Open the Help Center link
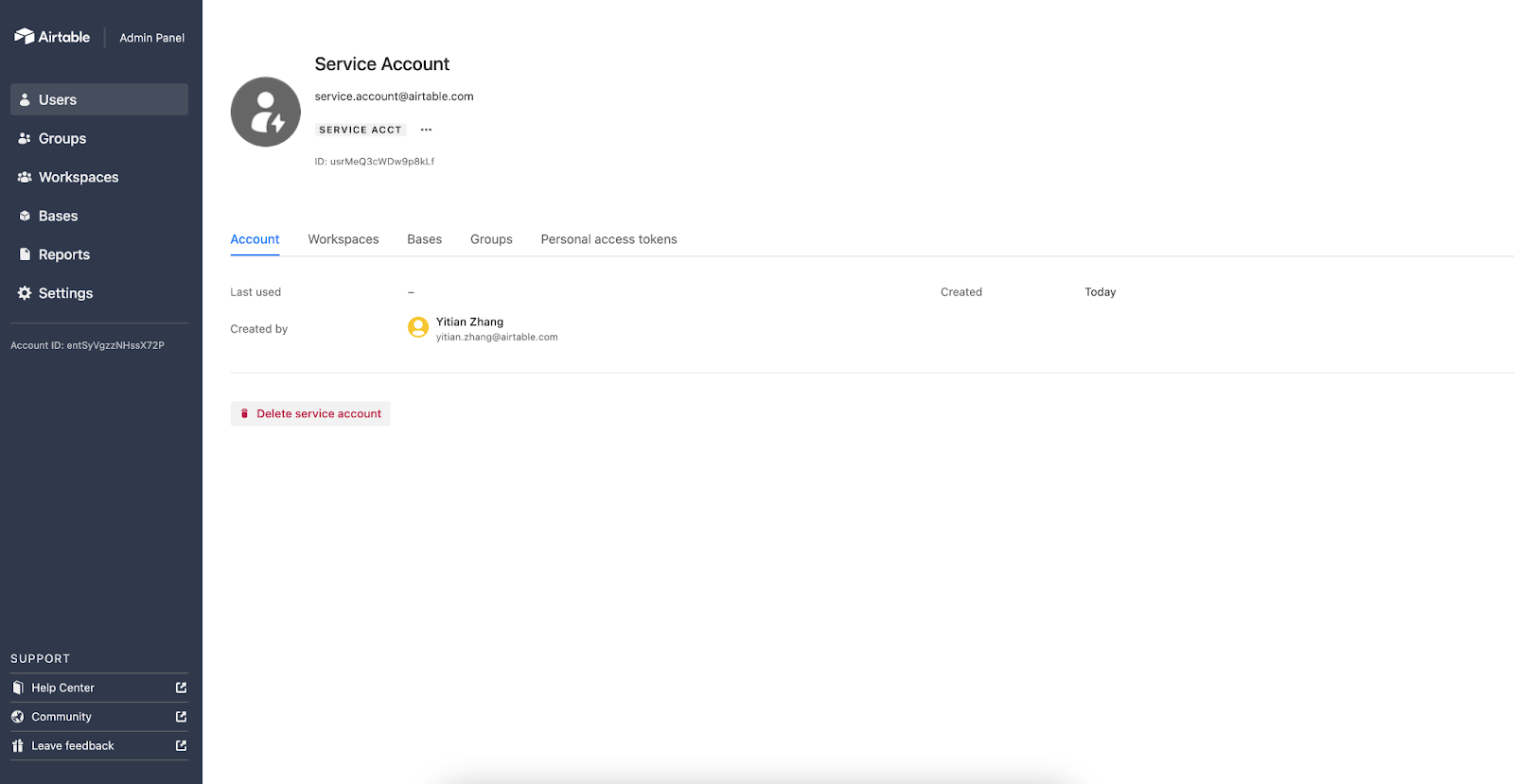The width and height of the screenshot is (1514, 784). click(x=99, y=688)
